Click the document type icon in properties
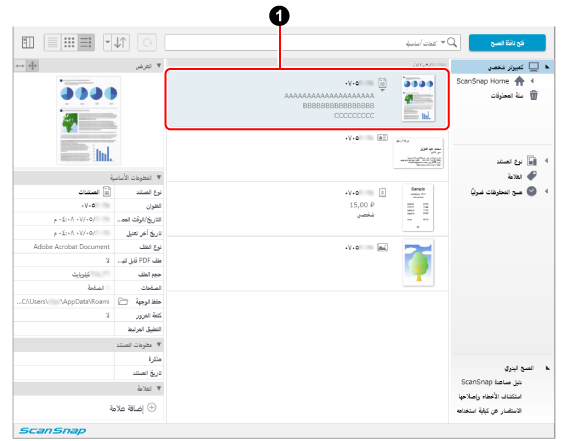This screenshot has height=441, width=568. click(x=107, y=191)
